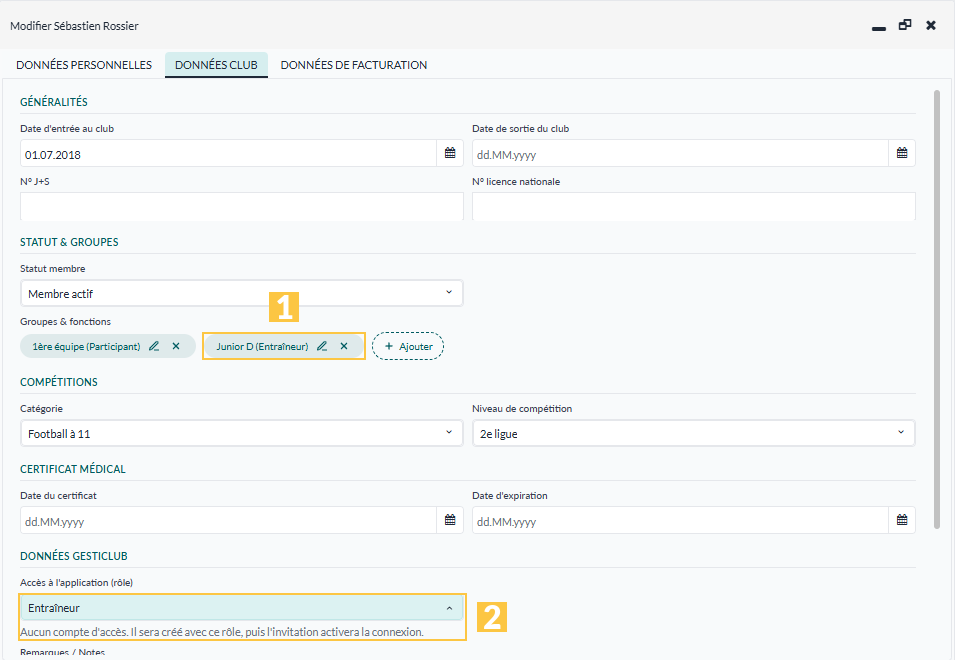Open calendar picker for Date du certificat
The width and height of the screenshot is (955, 660).
(450, 520)
